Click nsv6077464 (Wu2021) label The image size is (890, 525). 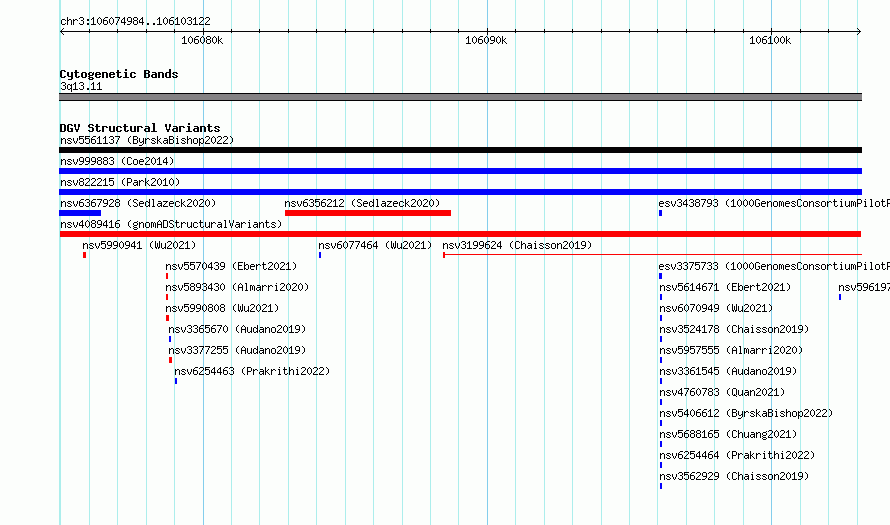[375, 245]
